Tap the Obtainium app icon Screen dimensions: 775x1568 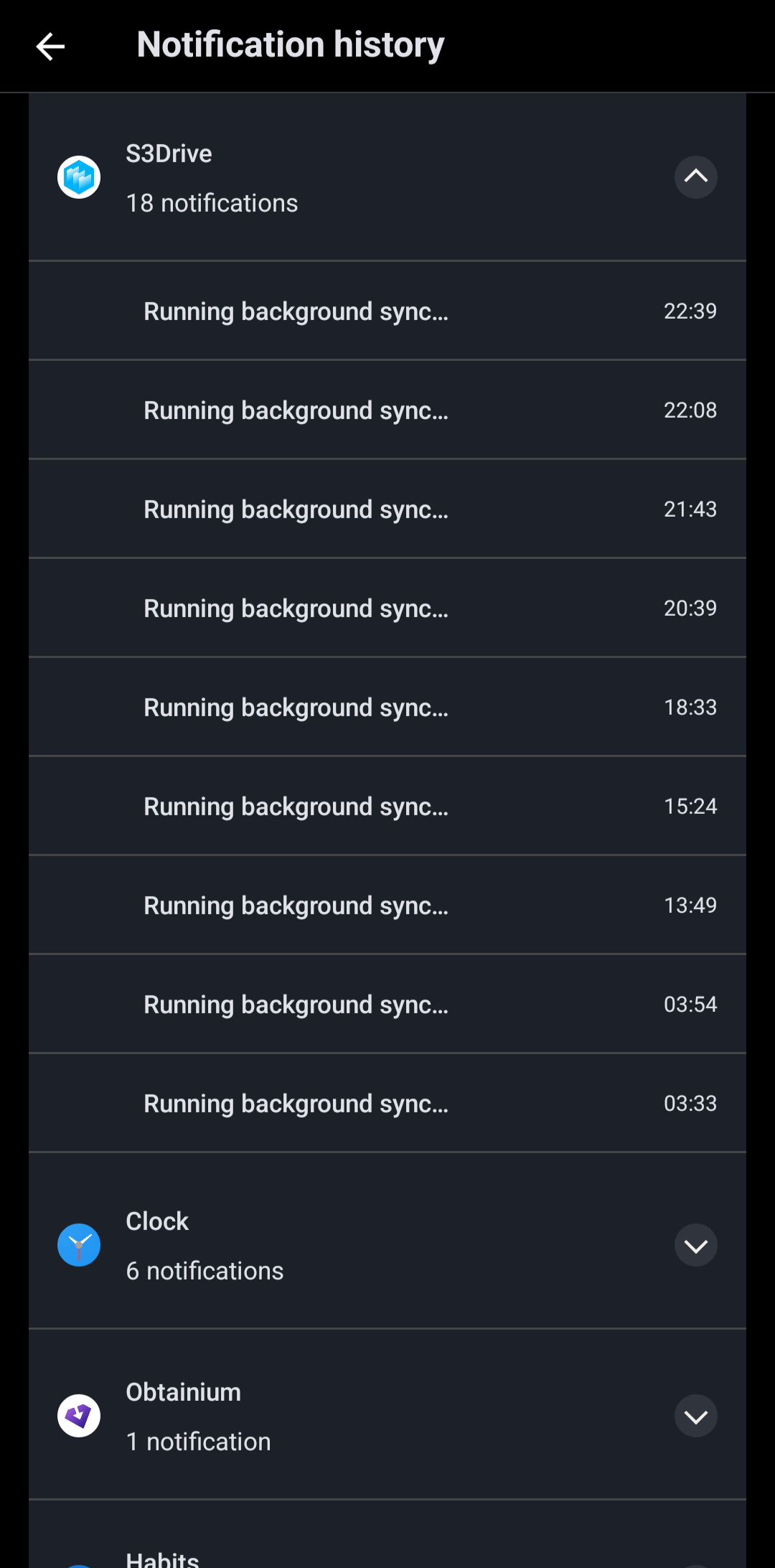pyautogui.click(x=79, y=1416)
